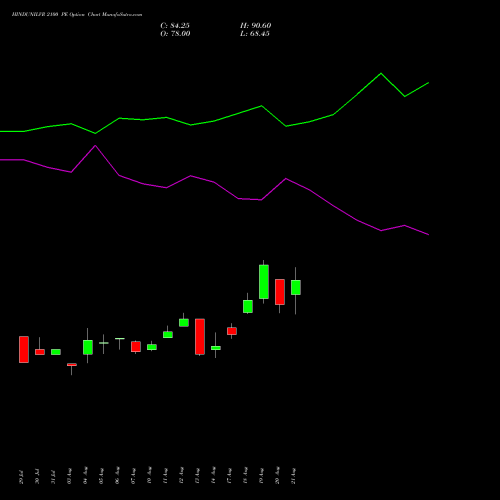Click the first red candlestick for 29 Jul
500x500 pixels.
point(24,349)
